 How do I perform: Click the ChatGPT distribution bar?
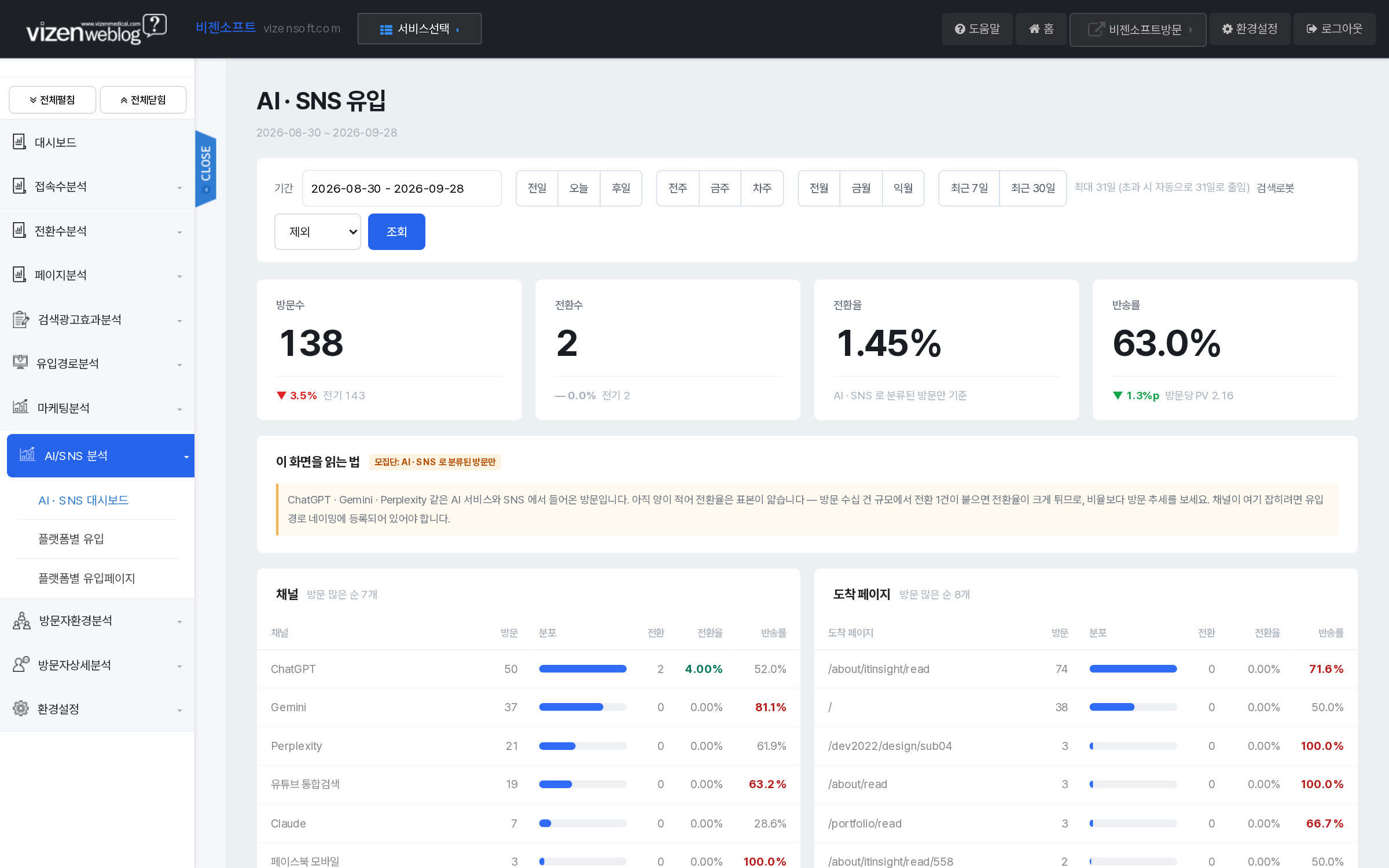pos(583,669)
